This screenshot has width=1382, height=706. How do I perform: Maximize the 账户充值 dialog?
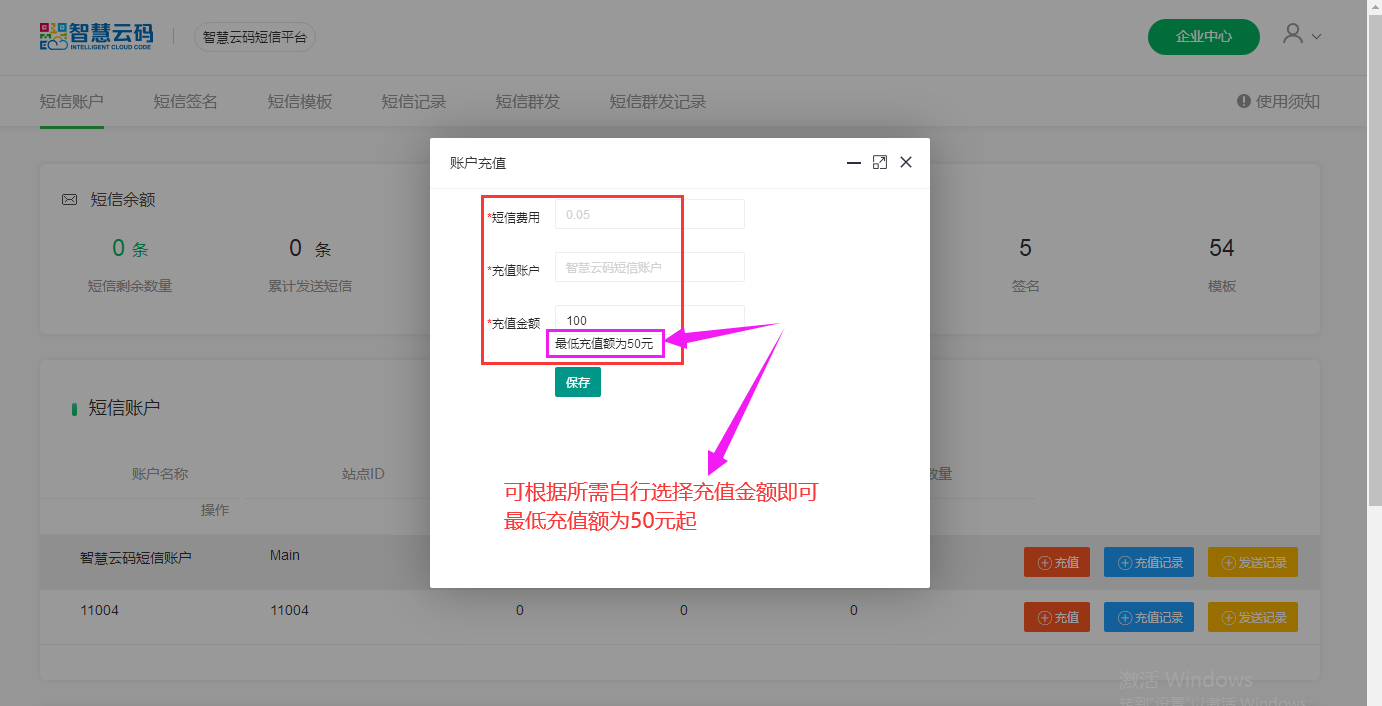pyautogui.click(x=880, y=162)
